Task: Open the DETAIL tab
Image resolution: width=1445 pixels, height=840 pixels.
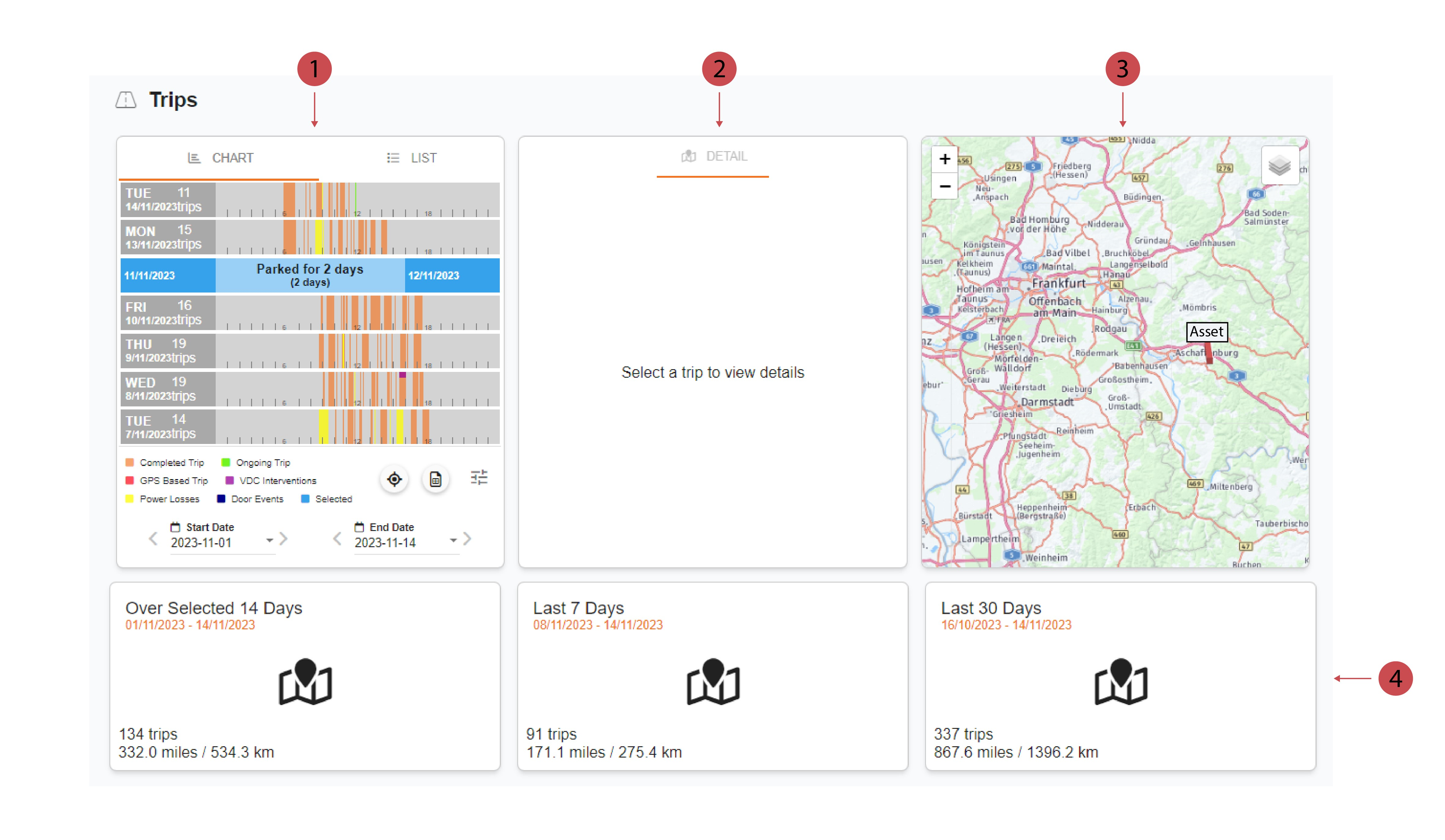Action: click(x=714, y=156)
